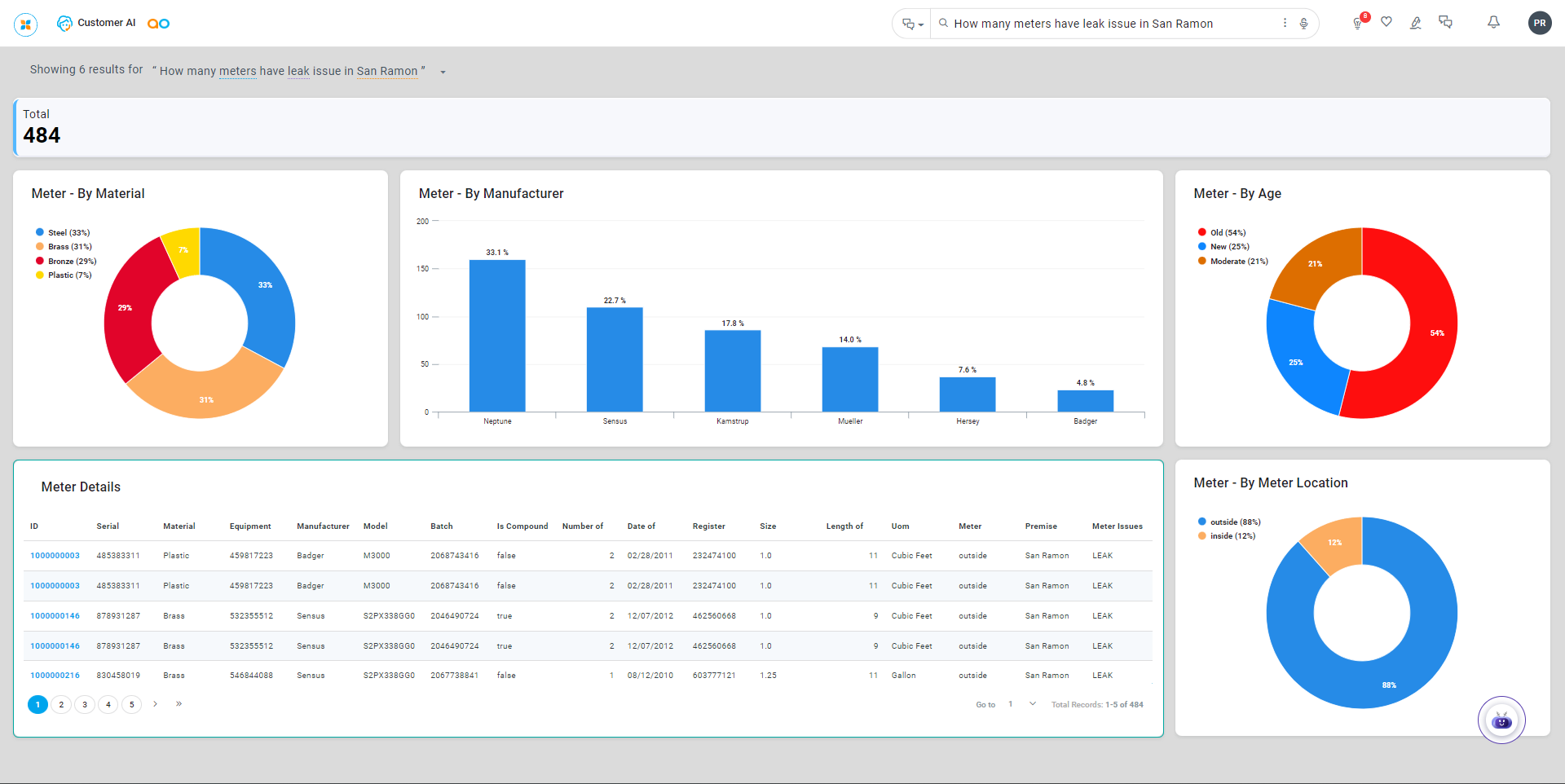Open the lightbulb insights icon with badge
Screen dimensions: 1565x784
tap(1357, 24)
